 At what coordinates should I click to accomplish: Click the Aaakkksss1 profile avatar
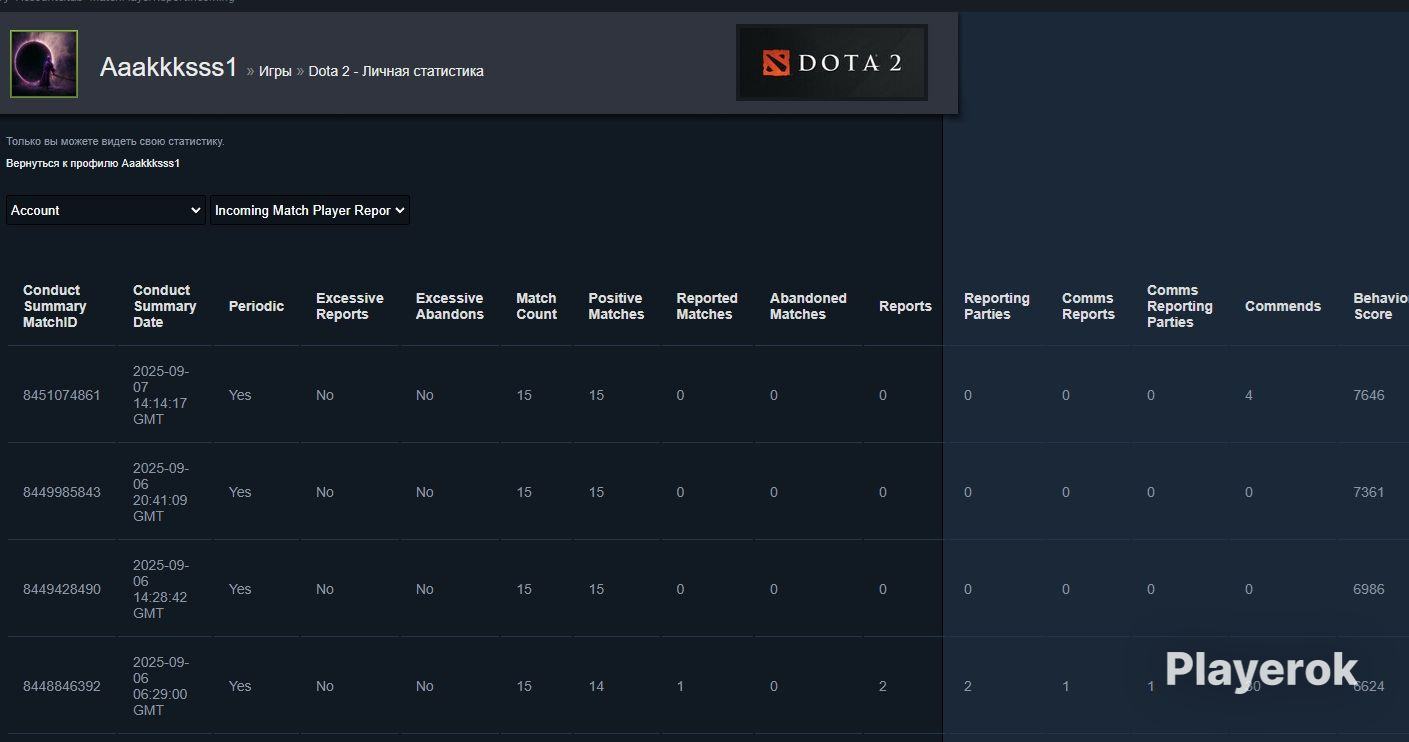click(44, 64)
